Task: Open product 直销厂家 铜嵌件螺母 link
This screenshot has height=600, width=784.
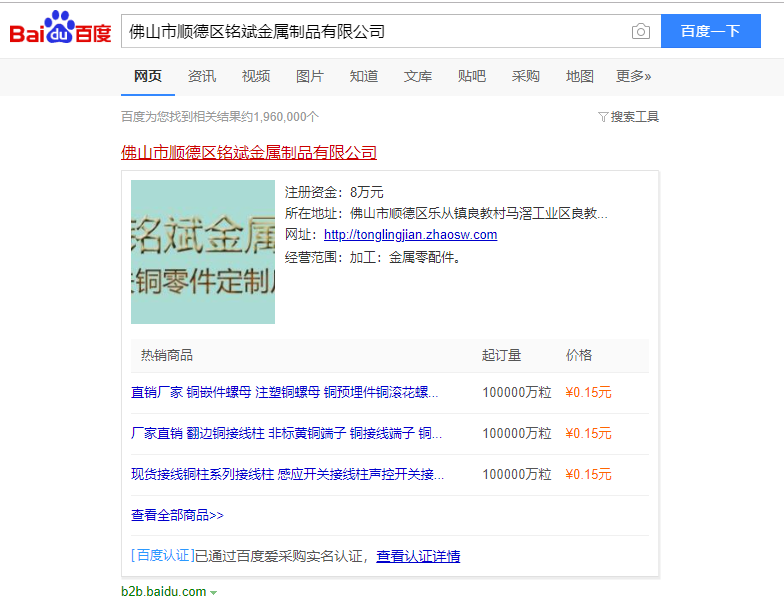Action: [x=284, y=392]
